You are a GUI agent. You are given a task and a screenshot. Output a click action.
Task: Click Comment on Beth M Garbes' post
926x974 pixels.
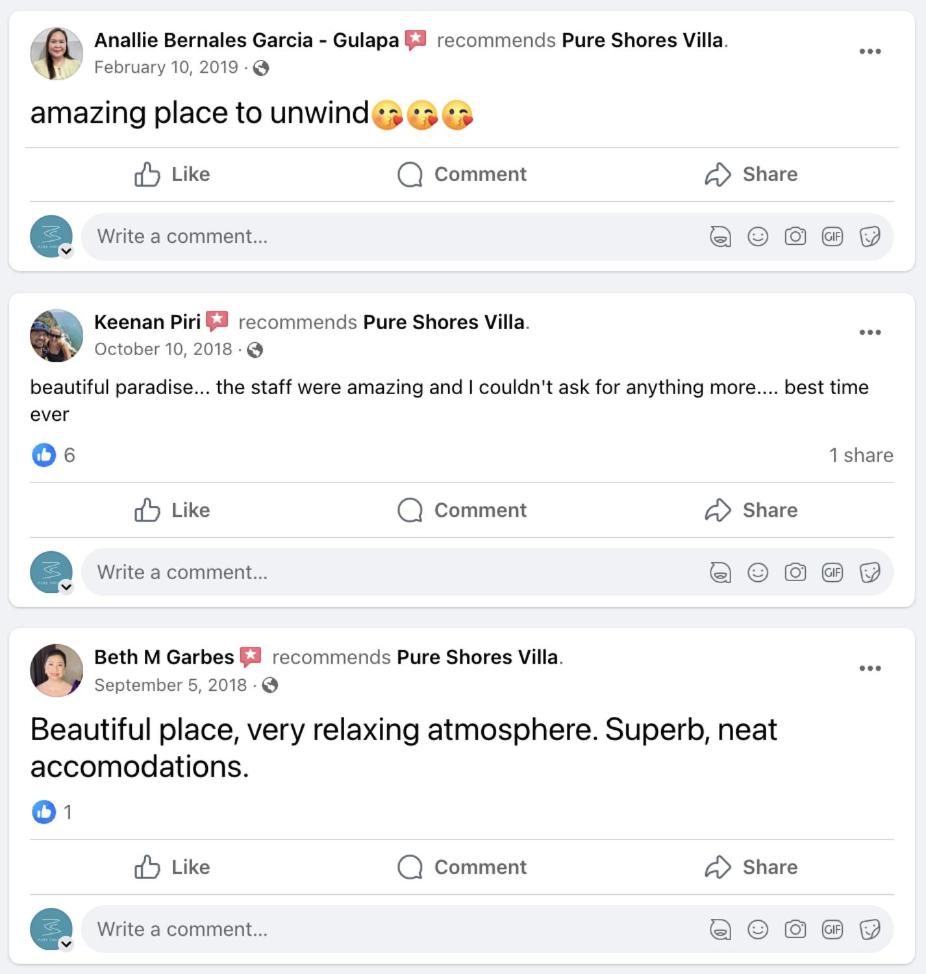click(462, 867)
